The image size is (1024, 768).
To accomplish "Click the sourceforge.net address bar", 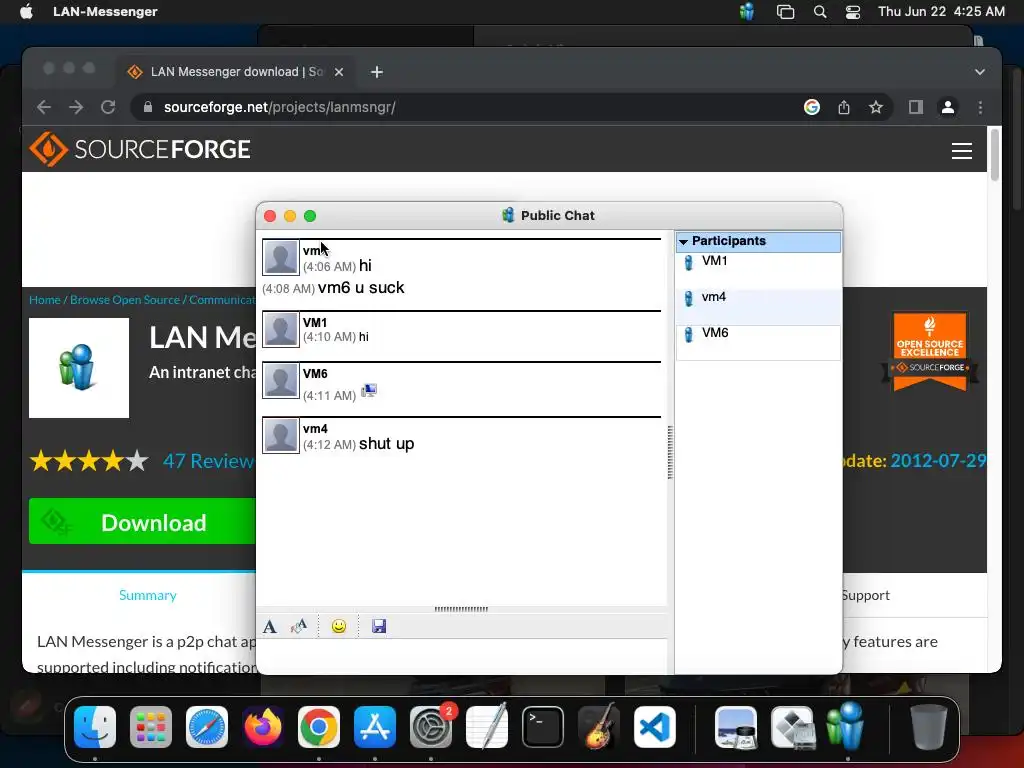I will pos(457,107).
